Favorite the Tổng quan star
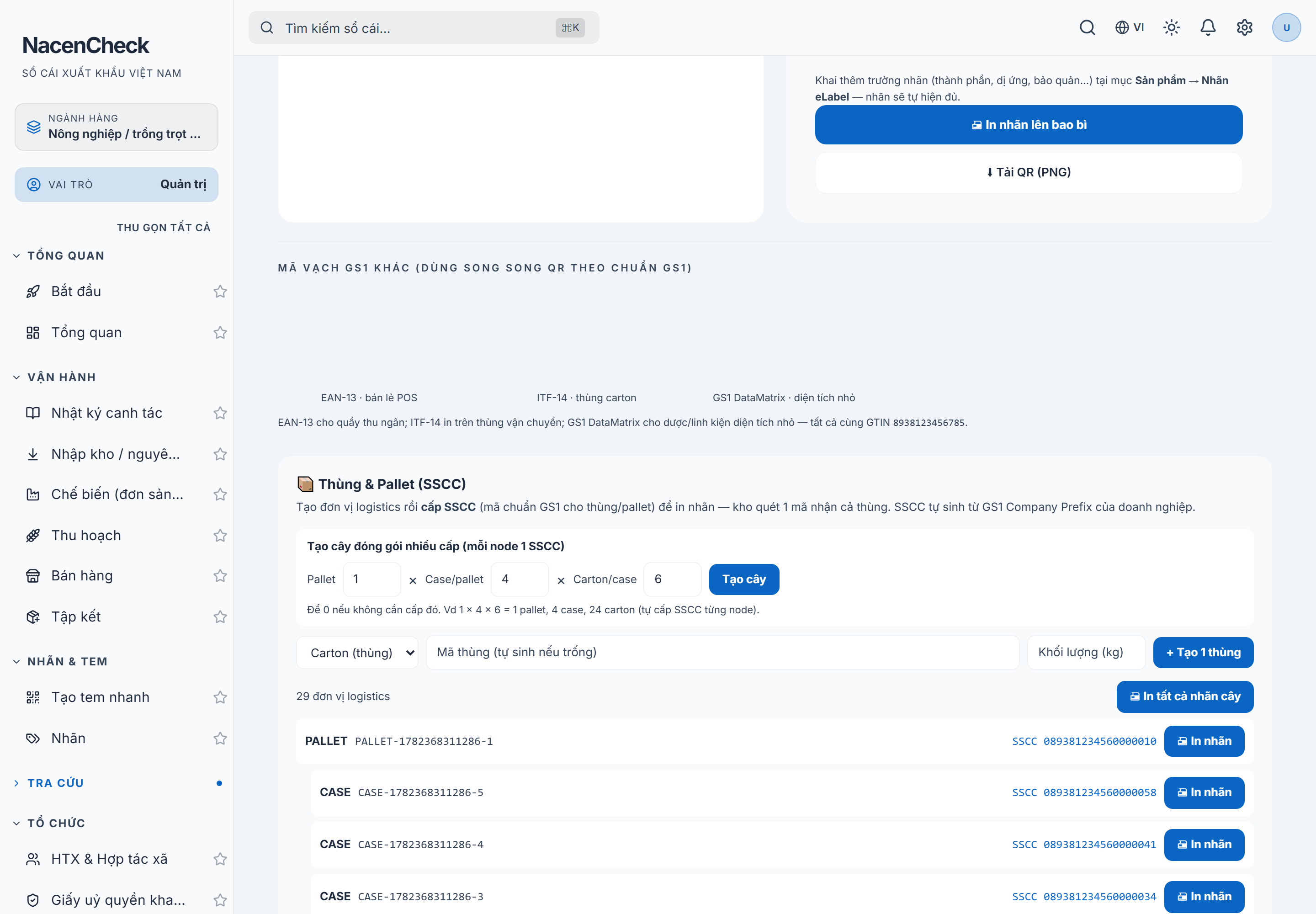Image resolution: width=1316 pixels, height=914 pixels. point(220,333)
